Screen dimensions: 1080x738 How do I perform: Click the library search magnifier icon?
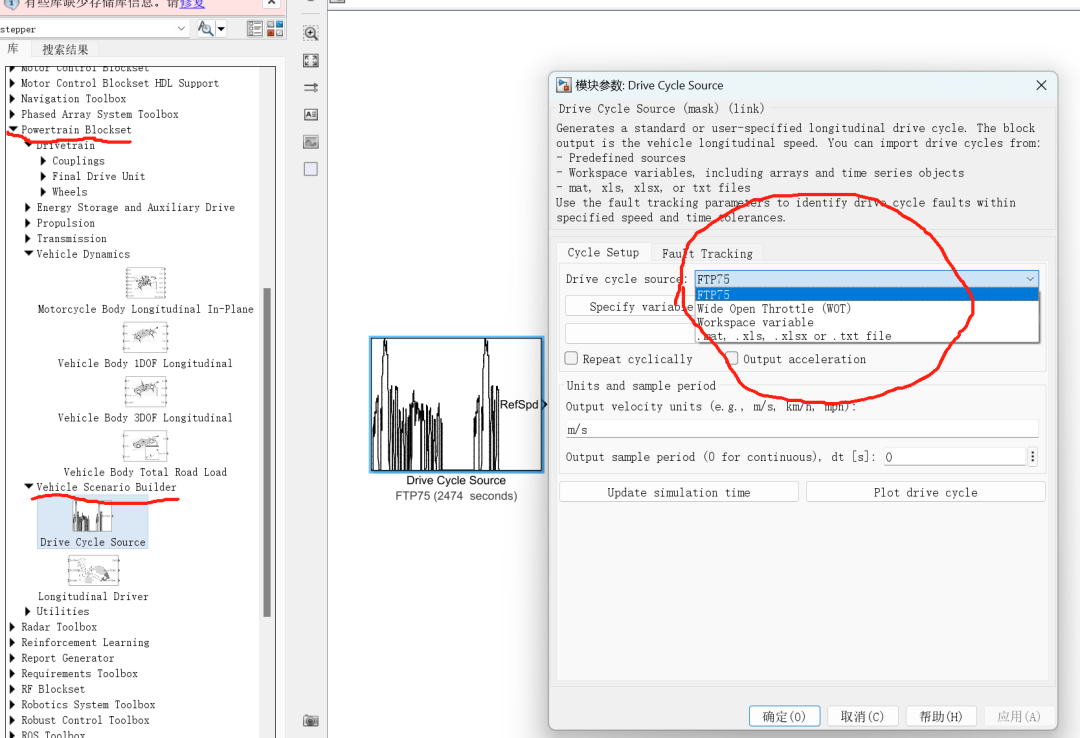205,28
